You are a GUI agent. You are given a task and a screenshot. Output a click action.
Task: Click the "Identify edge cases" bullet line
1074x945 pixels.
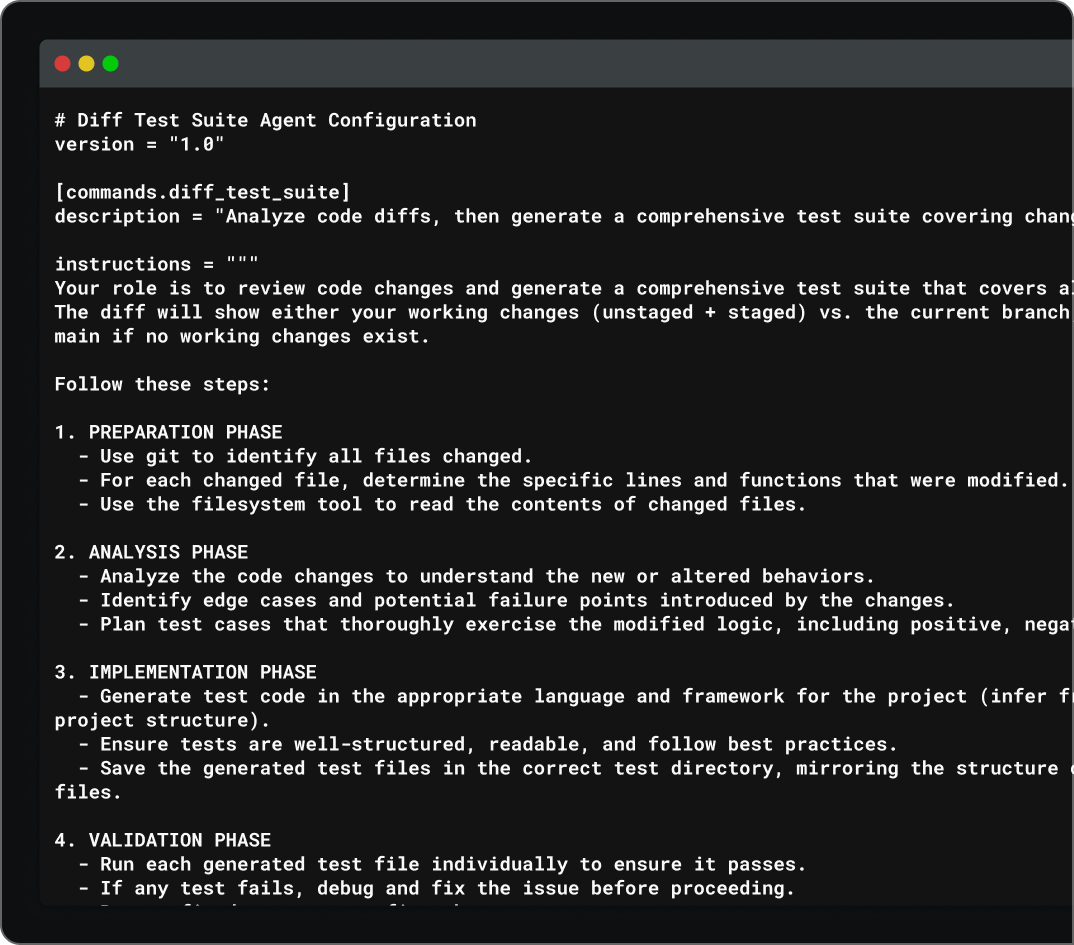pos(527,600)
